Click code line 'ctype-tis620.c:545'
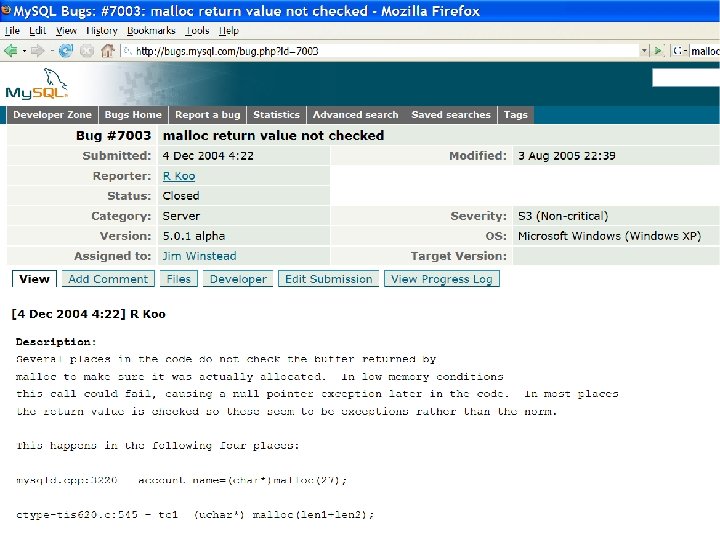This screenshot has width=720, height=540. coord(77,515)
